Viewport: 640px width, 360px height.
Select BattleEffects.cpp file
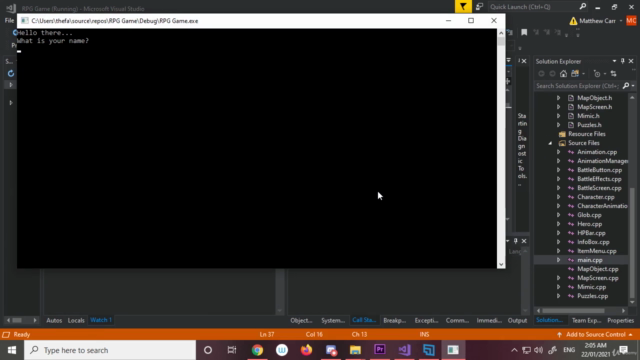click(599, 179)
